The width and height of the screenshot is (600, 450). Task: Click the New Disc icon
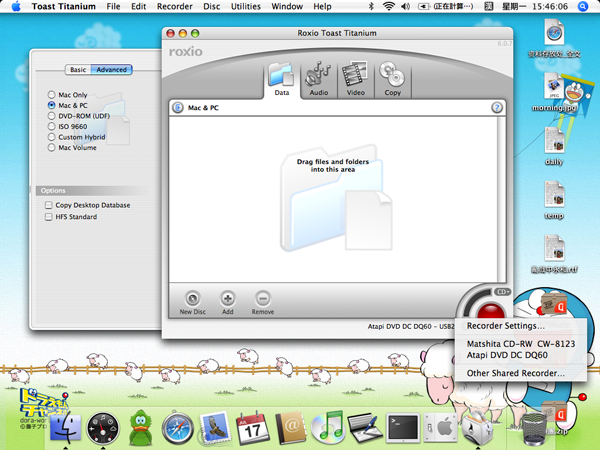(x=192, y=299)
